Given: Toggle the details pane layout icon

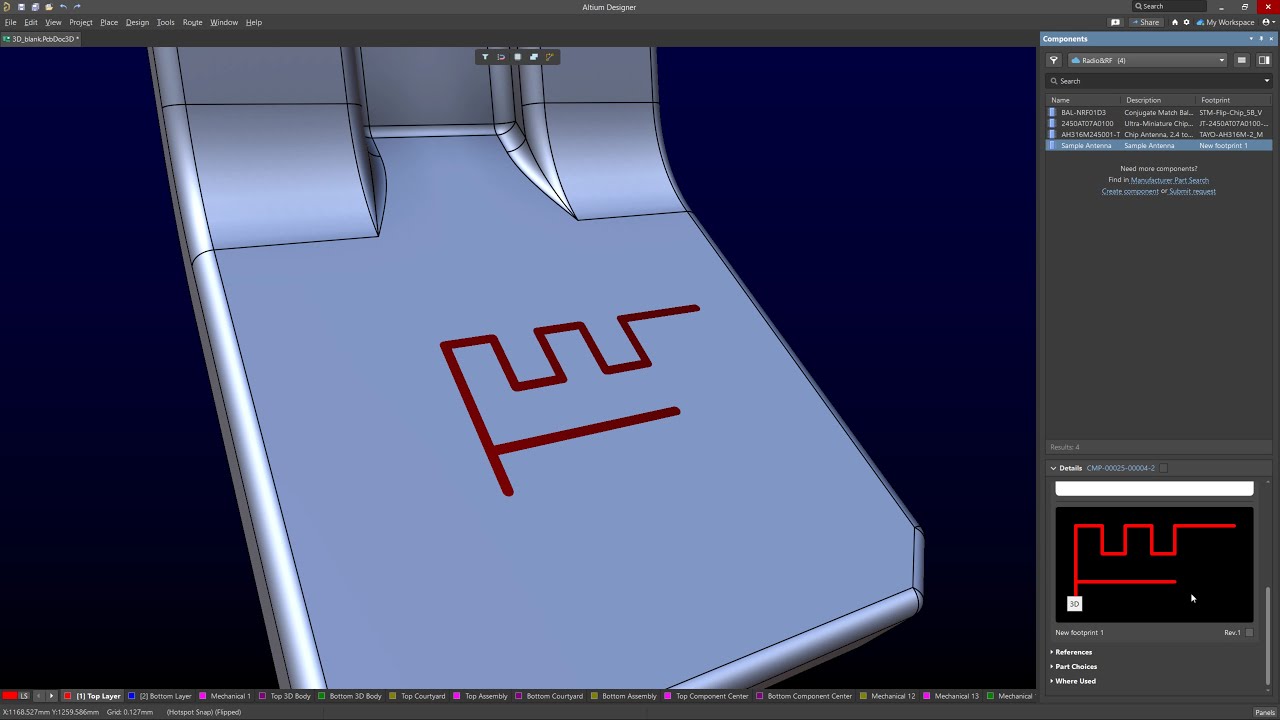Looking at the screenshot, I should click(x=1264, y=60).
